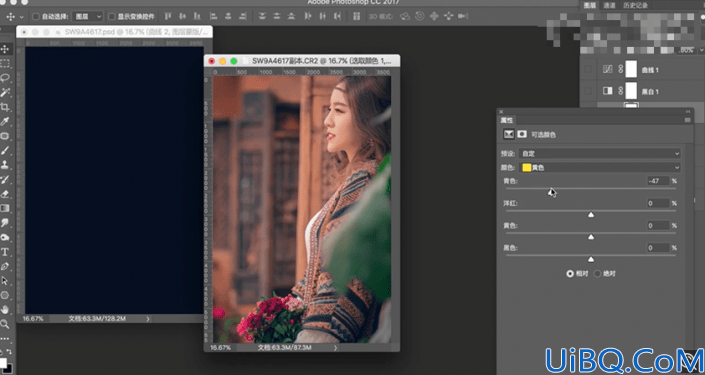705x375 pixels.
Task: Select the Crop tool
Action: point(5,107)
